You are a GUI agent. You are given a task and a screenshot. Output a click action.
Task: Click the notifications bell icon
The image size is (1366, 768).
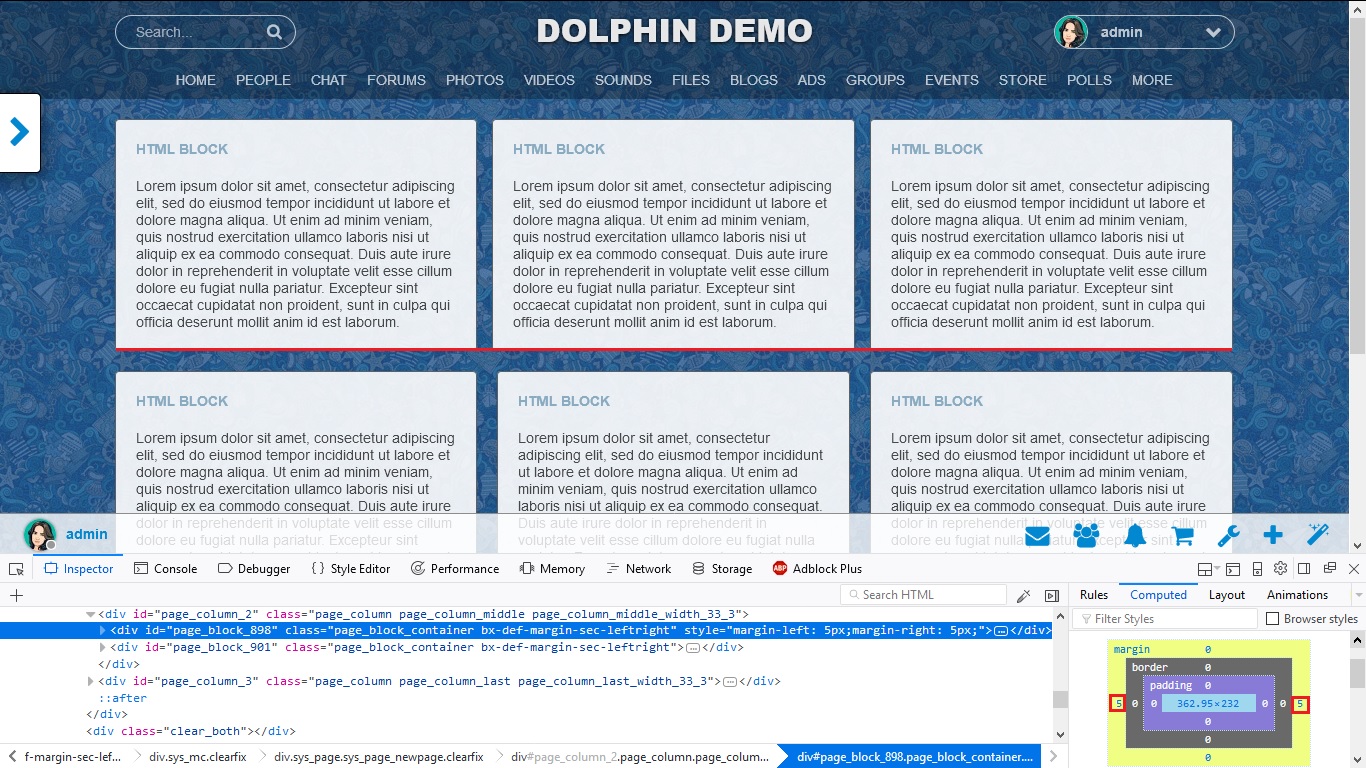click(1135, 535)
